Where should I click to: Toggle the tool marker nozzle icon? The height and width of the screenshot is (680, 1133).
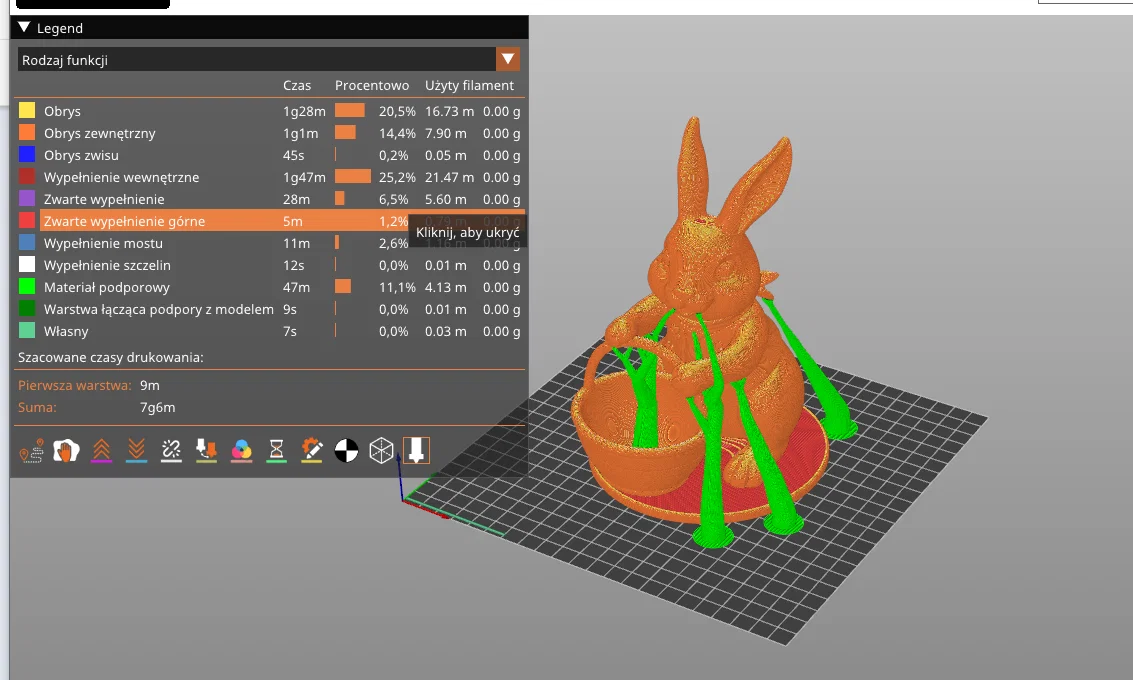pos(416,451)
